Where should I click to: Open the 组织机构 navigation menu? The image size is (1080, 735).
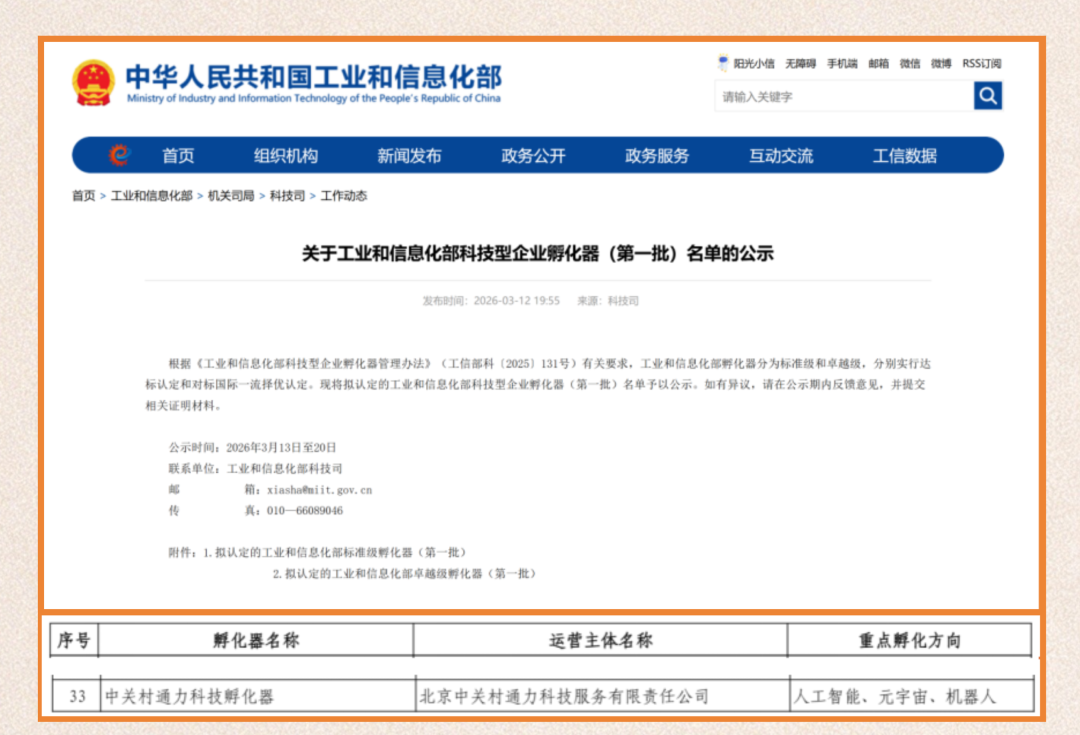point(286,156)
